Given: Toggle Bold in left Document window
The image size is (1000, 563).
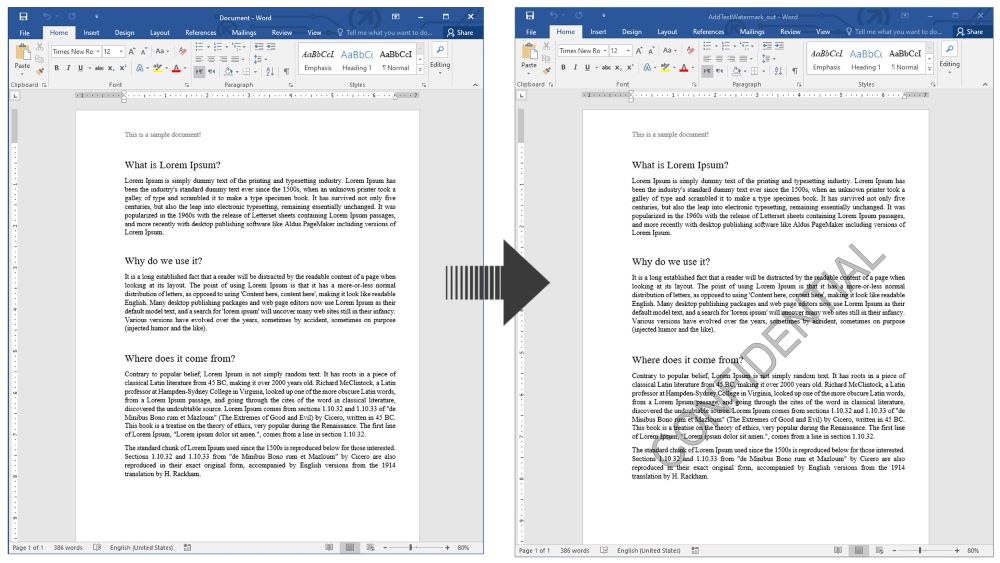Looking at the screenshot, I should (x=56, y=69).
